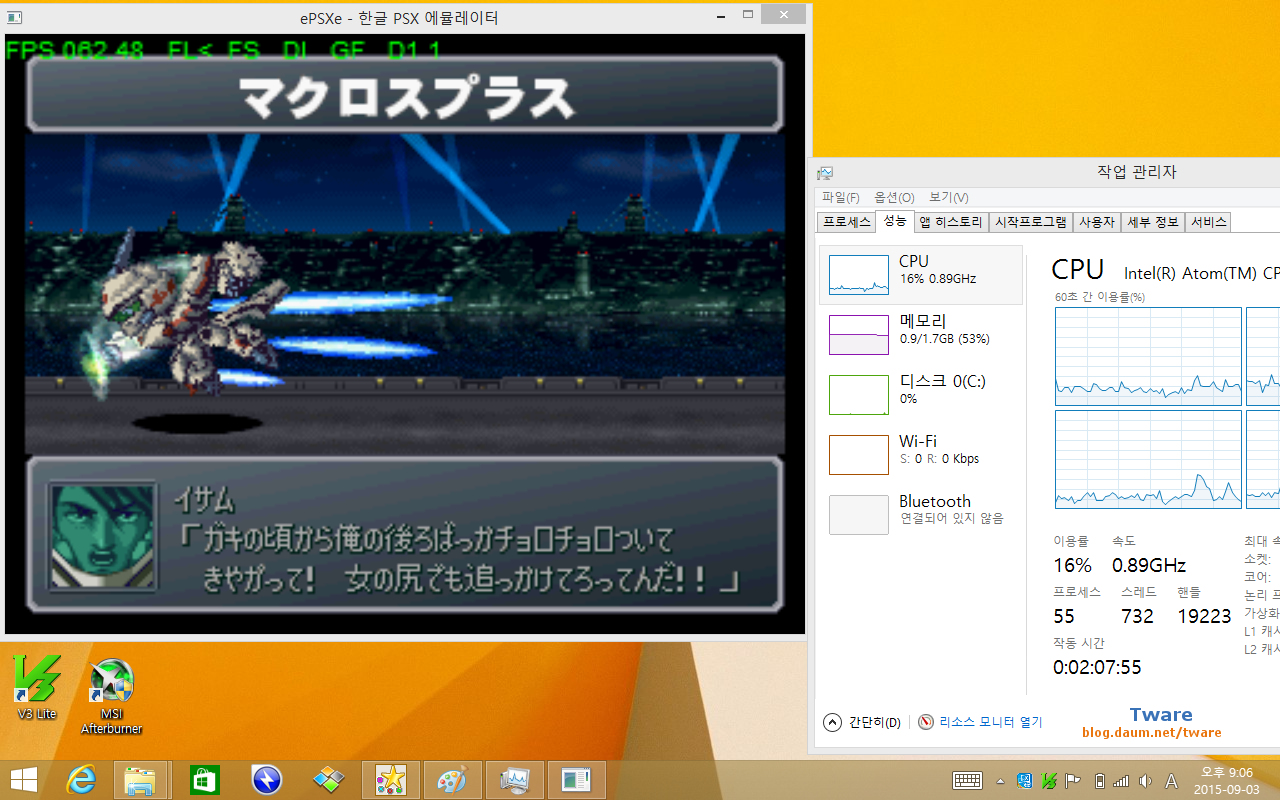Select the Bluetooth performance item

pos(921,515)
